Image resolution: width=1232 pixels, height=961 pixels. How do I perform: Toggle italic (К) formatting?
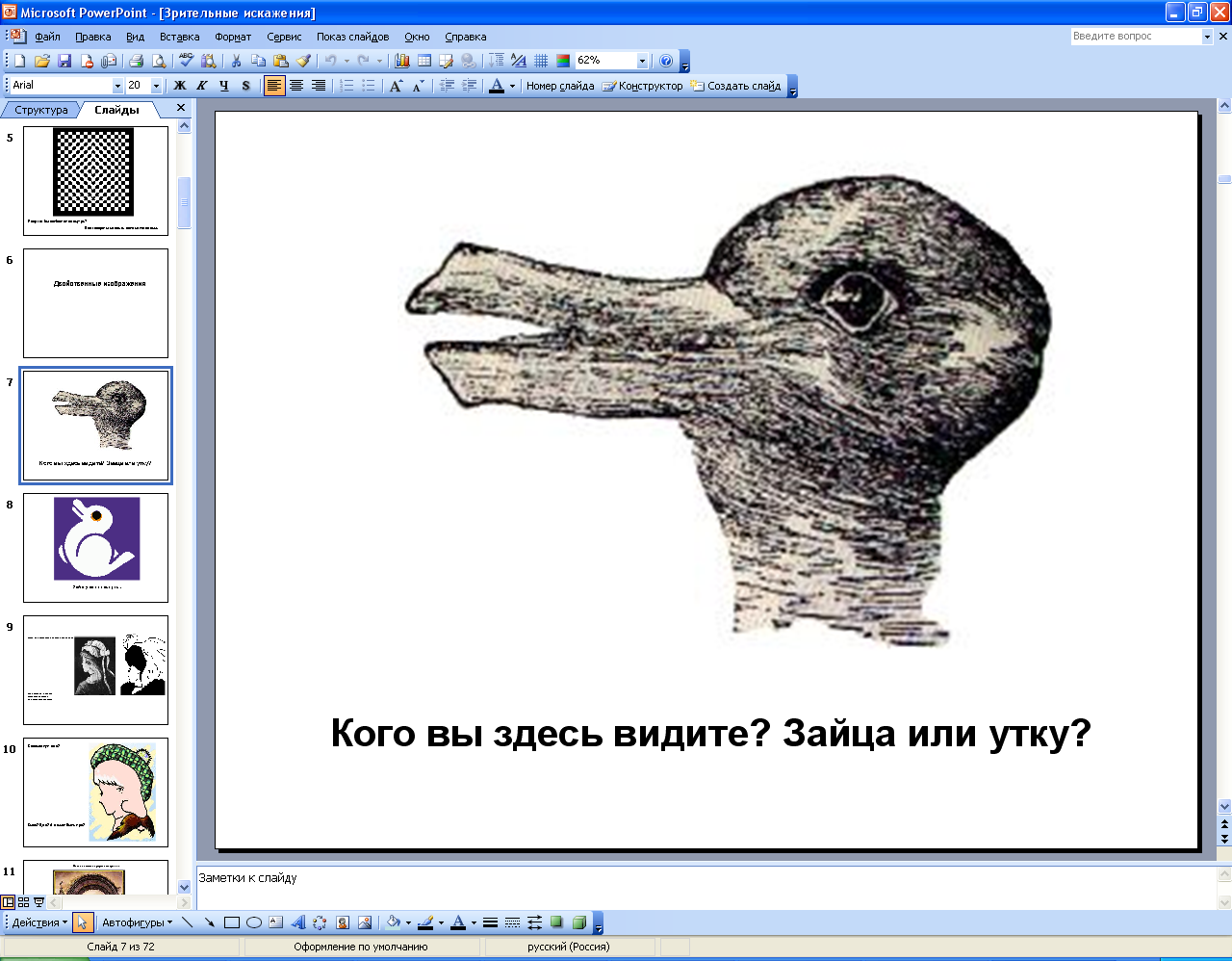coord(202,86)
